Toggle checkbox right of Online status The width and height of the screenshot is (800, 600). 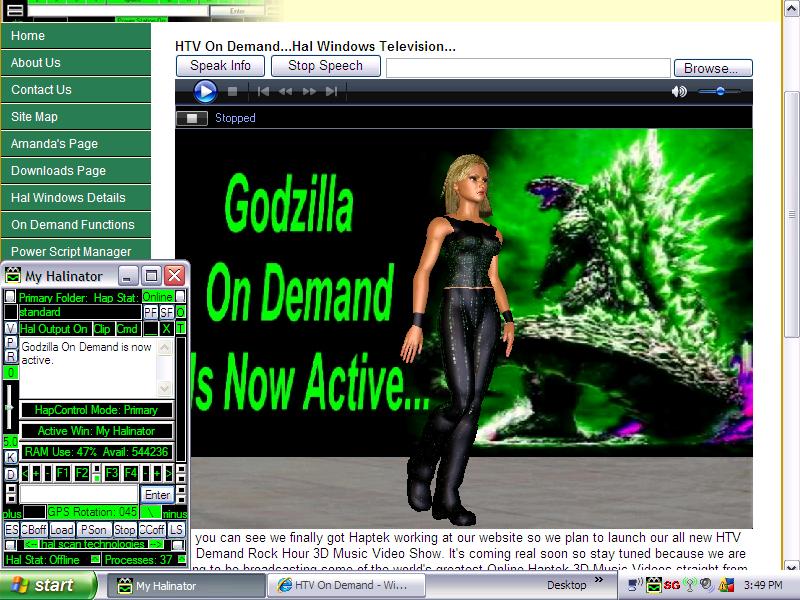tap(180, 296)
